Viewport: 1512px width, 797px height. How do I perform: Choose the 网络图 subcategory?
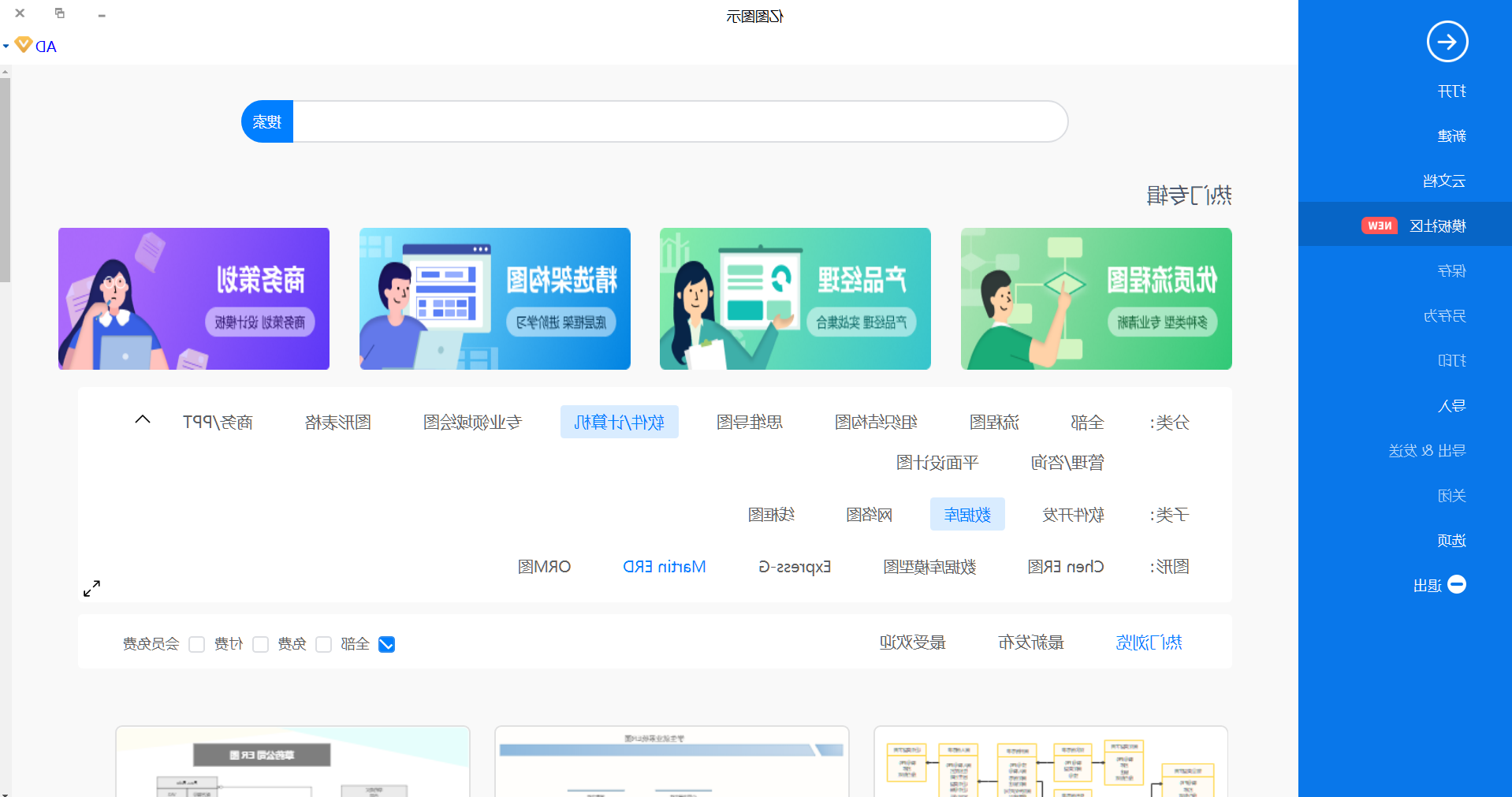[x=869, y=515]
